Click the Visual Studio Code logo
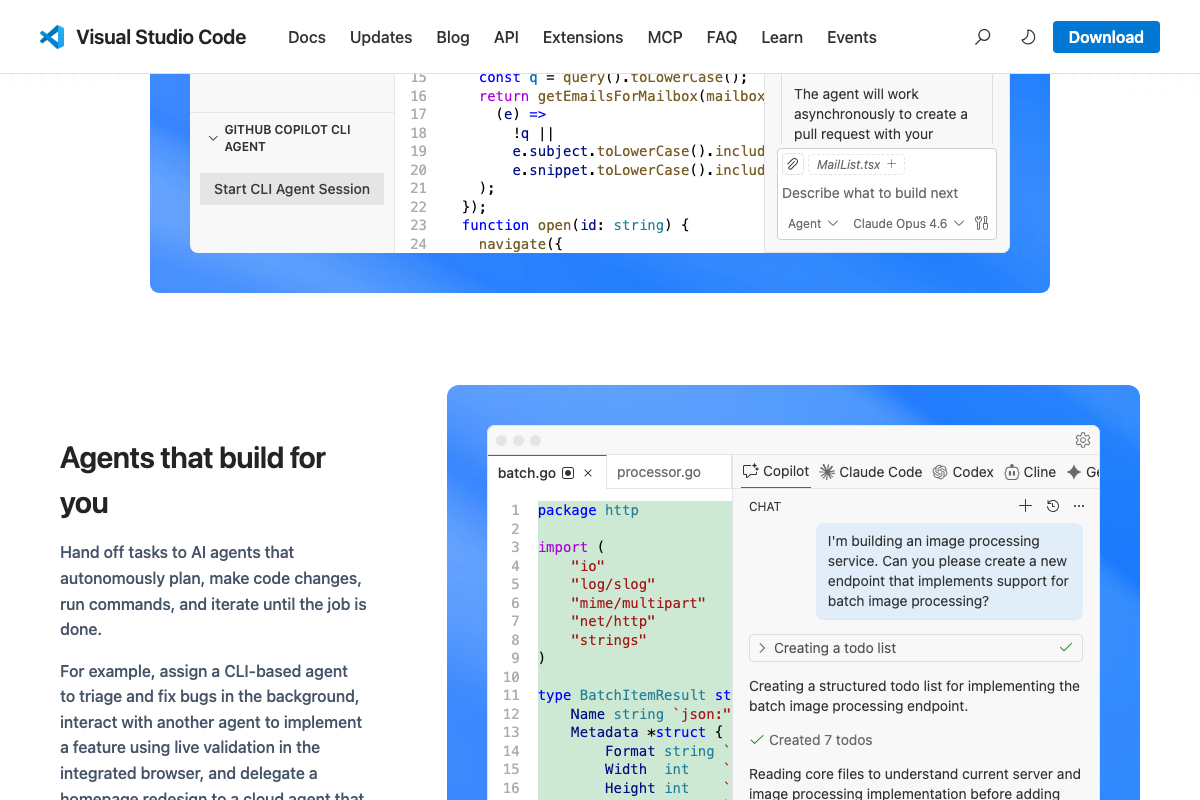1200x800 pixels. 51,37
